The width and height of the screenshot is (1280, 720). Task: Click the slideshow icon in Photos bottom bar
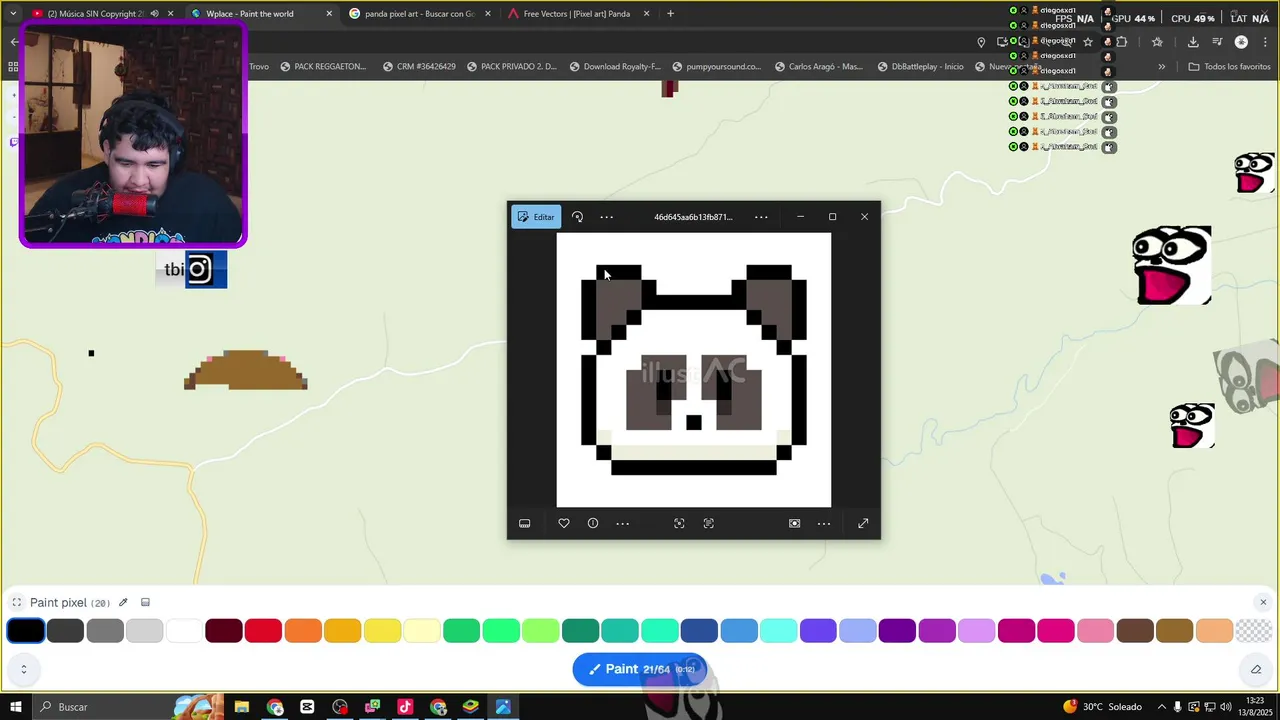tap(794, 523)
